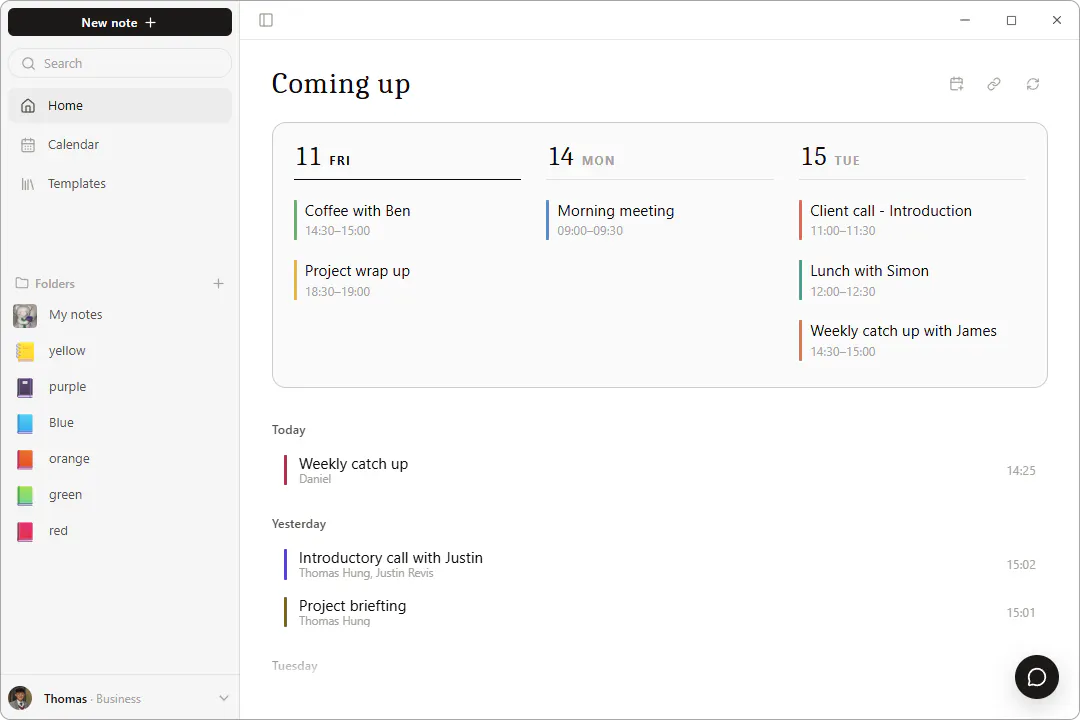Click Thomas's profile avatar
This screenshot has height=720, width=1080.
[20, 698]
